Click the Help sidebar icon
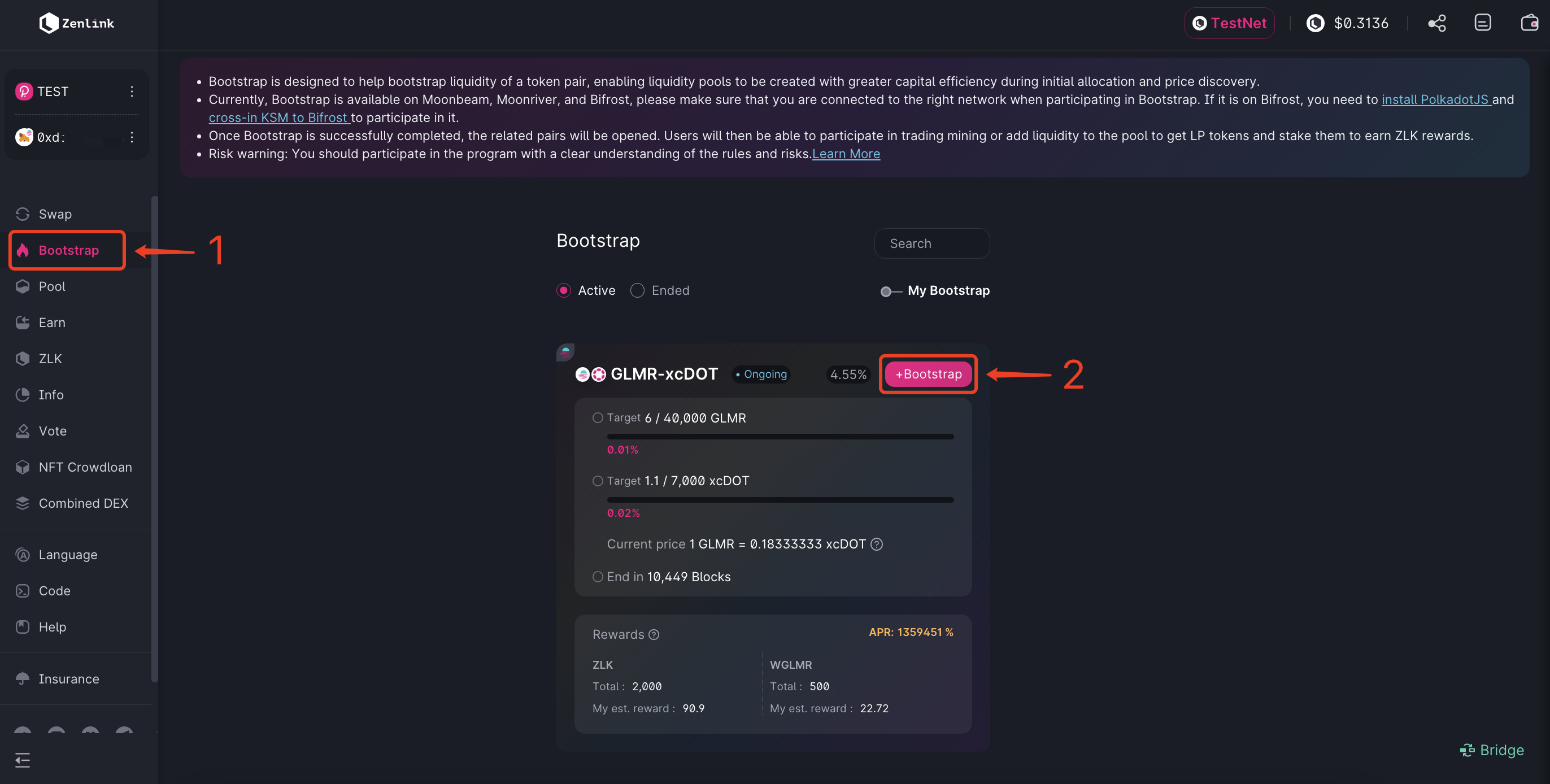The height and width of the screenshot is (784, 1550). [23, 626]
